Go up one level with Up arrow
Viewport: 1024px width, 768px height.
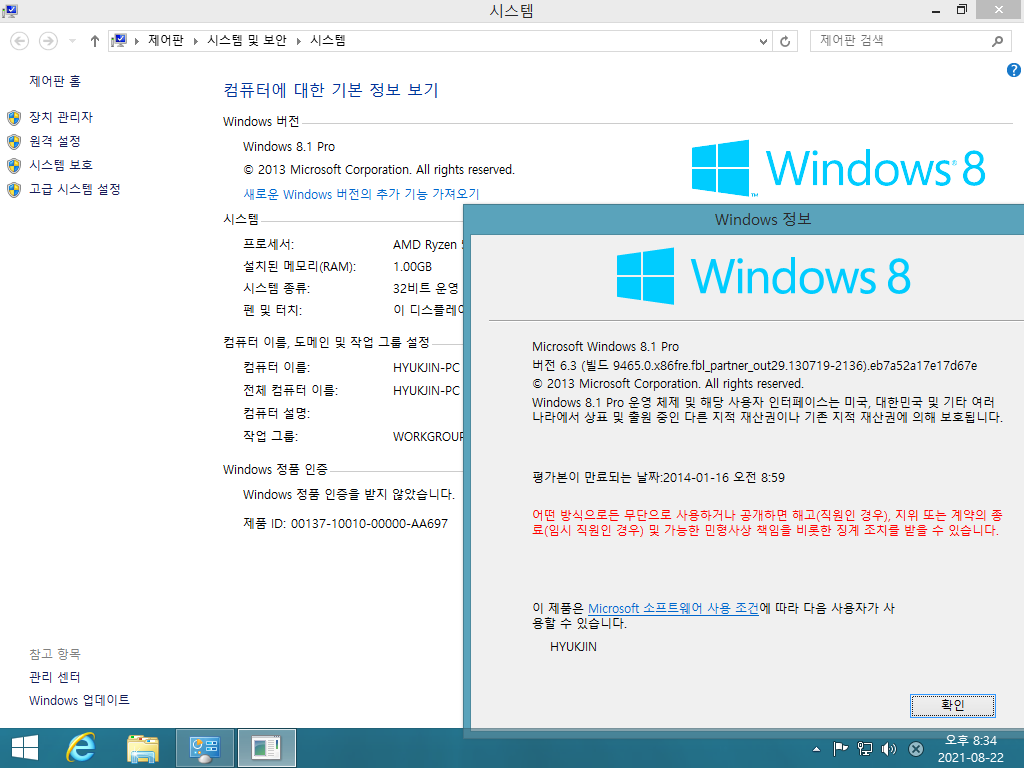click(x=95, y=41)
